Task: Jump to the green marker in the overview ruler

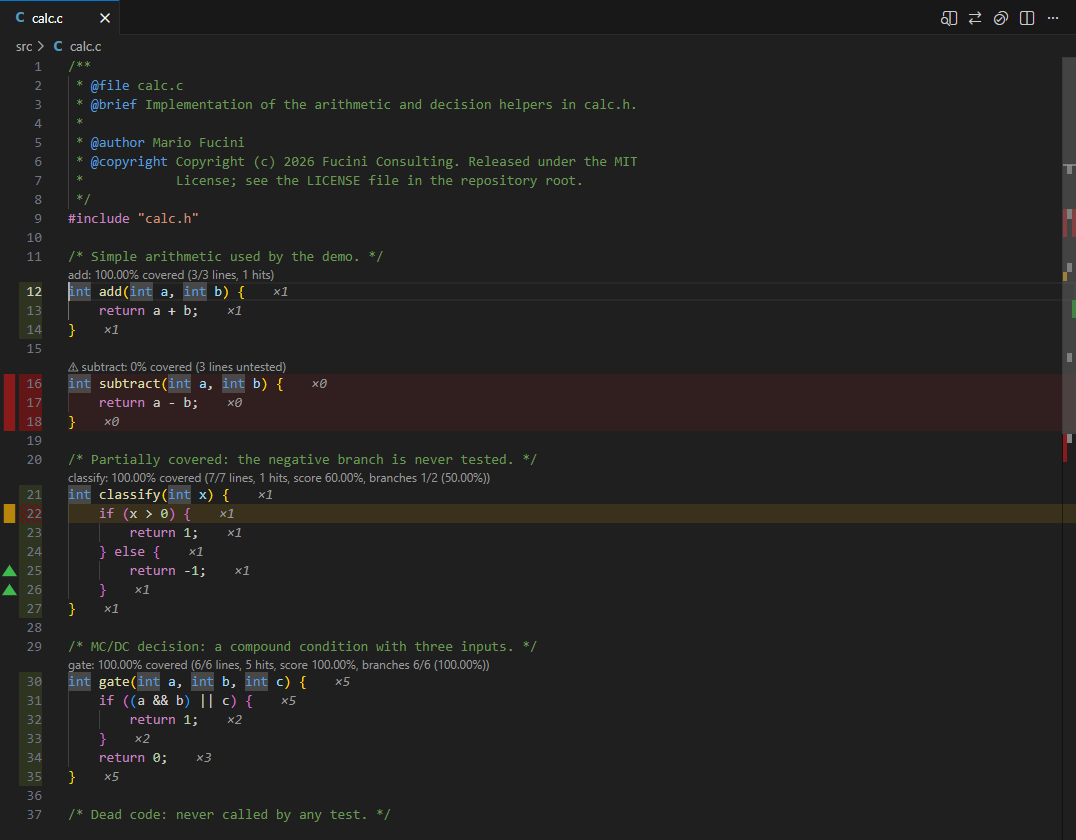Action: tap(1073, 309)
